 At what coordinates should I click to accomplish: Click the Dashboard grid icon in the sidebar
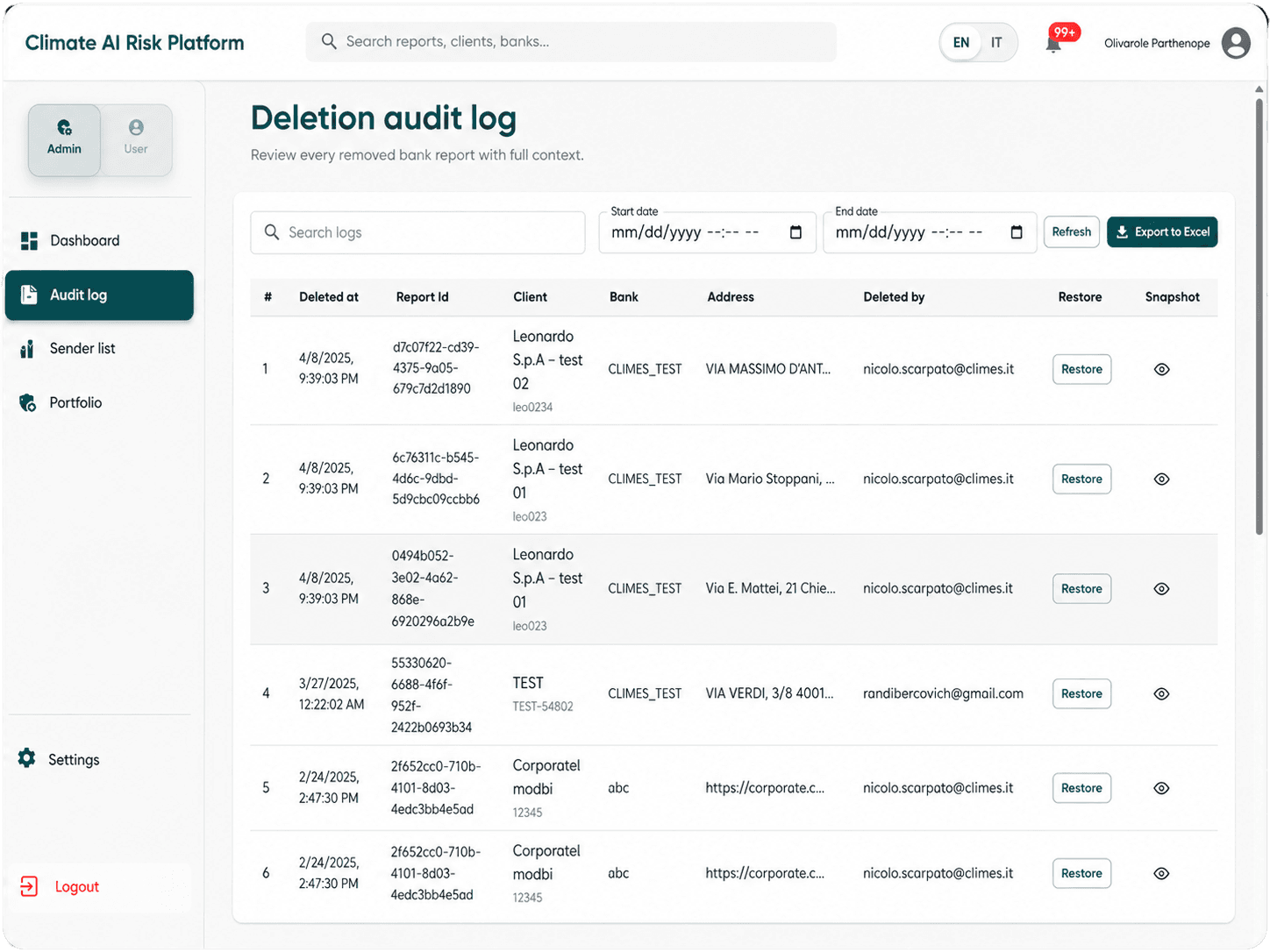click(29, 241)
